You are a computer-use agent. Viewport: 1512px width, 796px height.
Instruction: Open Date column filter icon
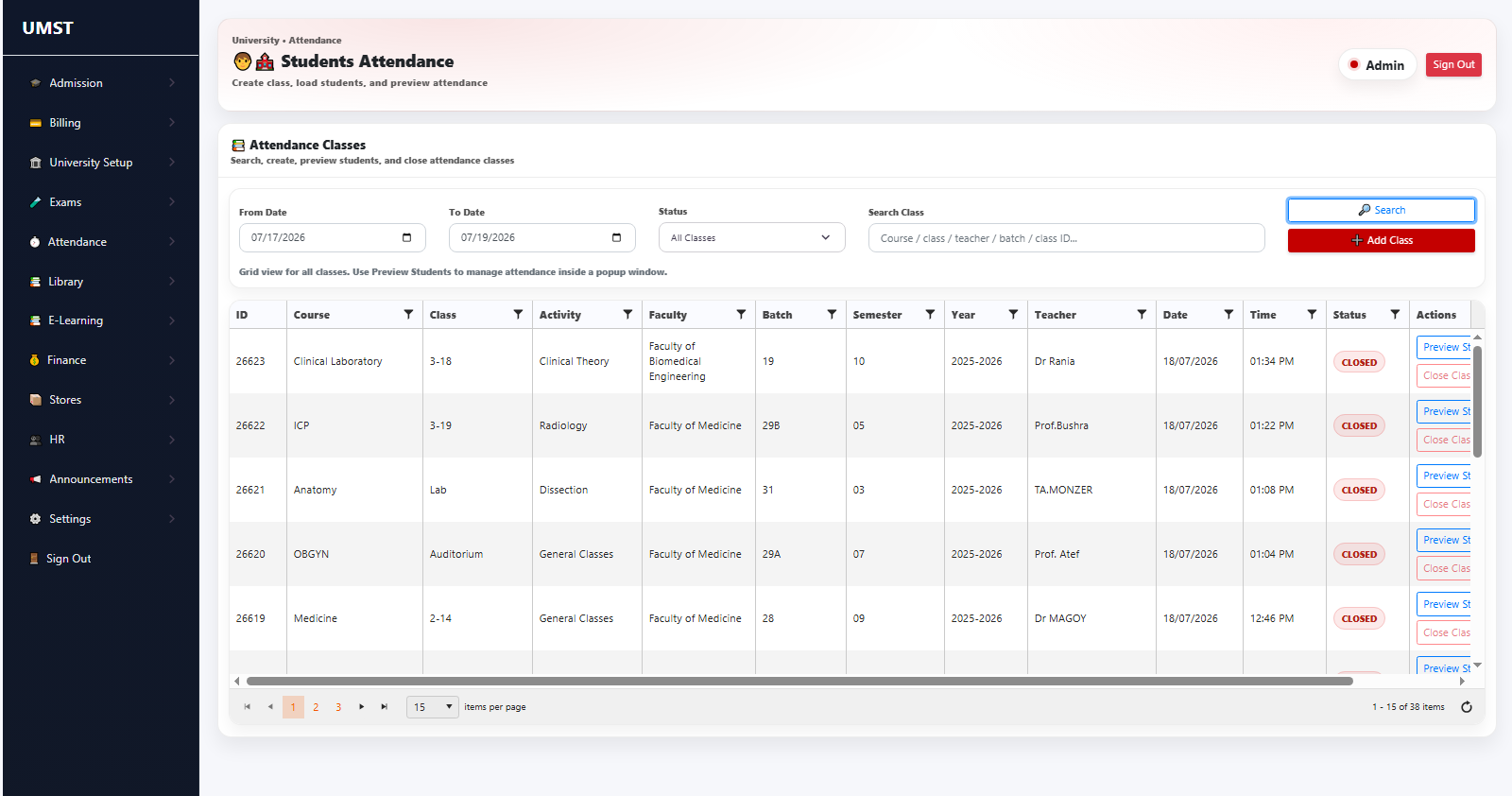coord(1228,315)
